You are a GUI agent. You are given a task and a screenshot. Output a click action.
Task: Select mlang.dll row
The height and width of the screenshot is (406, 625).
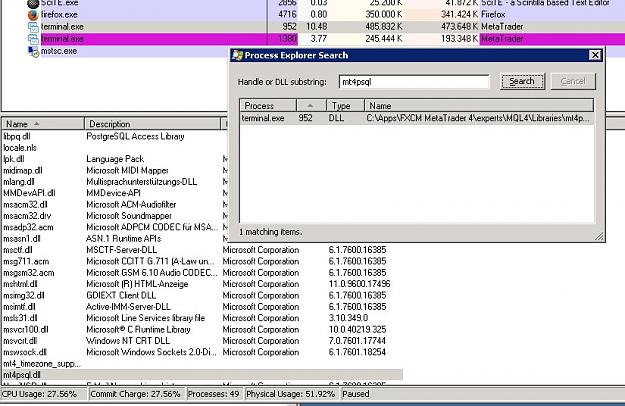tap(19, 182)
